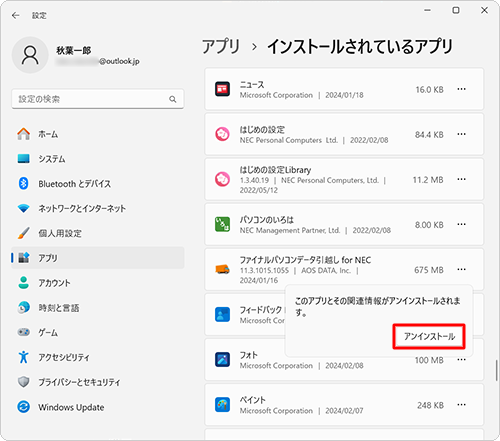Select the アカウント label
This screenshot has width=500, height=441.
pyautogui.click(x=54, y=283)
